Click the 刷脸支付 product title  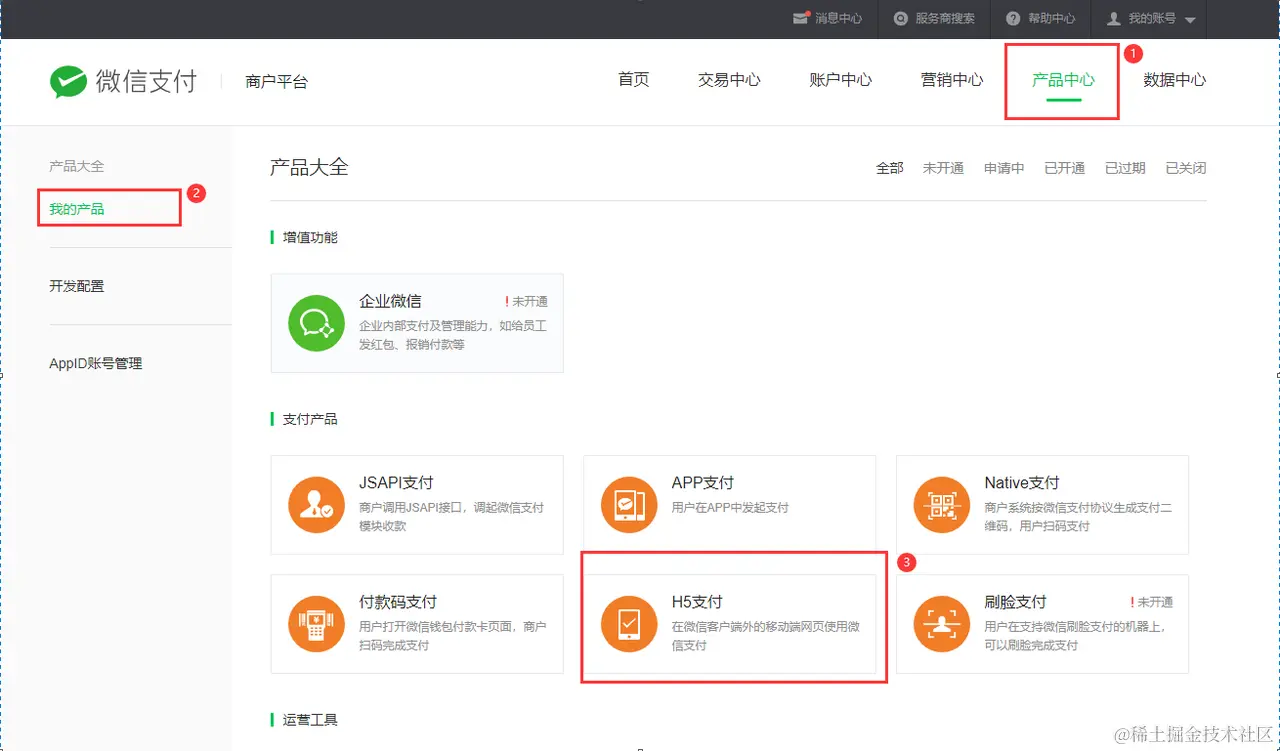click(1015, 602)
